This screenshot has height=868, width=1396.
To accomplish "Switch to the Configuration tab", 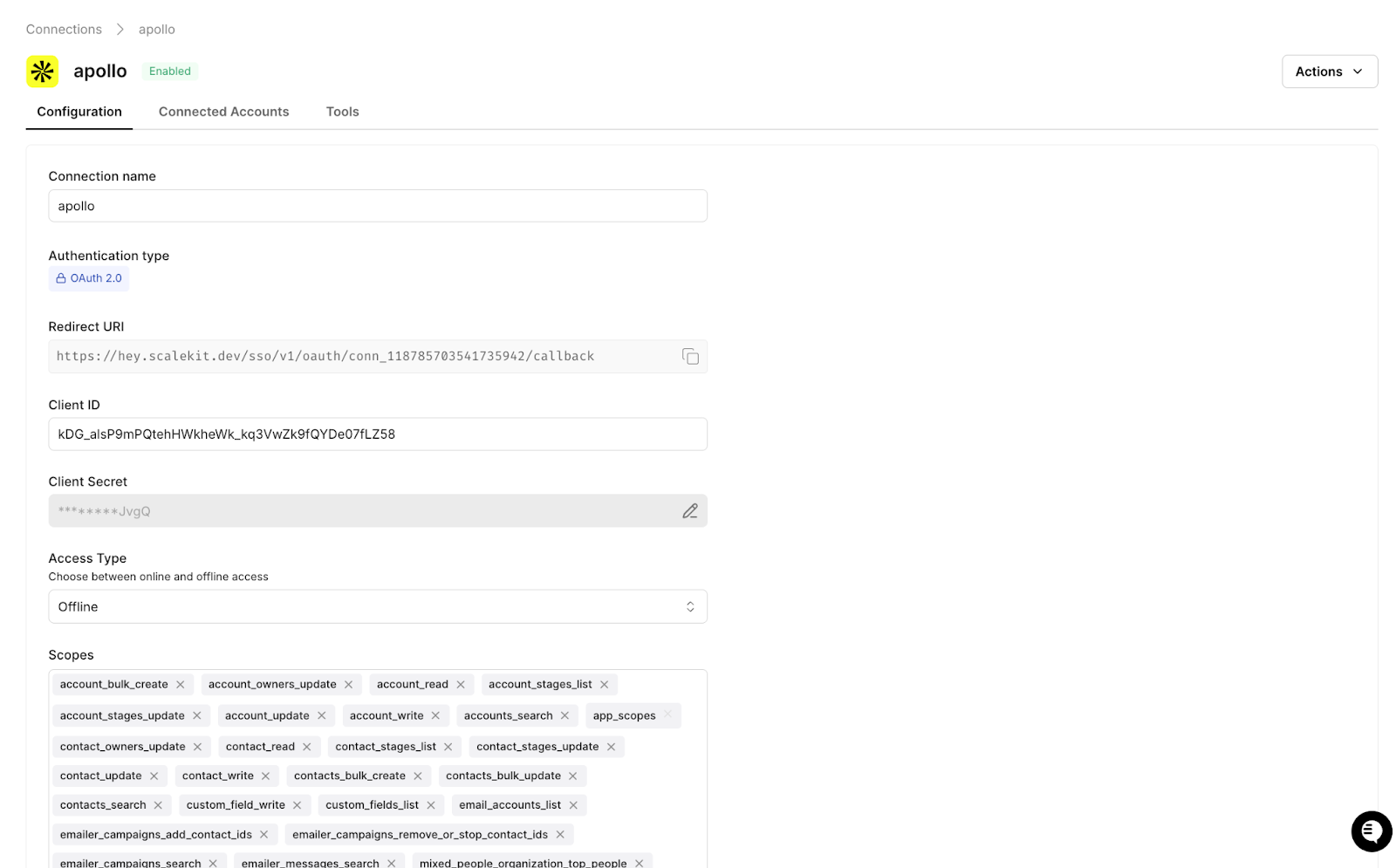I will point(79,112).
